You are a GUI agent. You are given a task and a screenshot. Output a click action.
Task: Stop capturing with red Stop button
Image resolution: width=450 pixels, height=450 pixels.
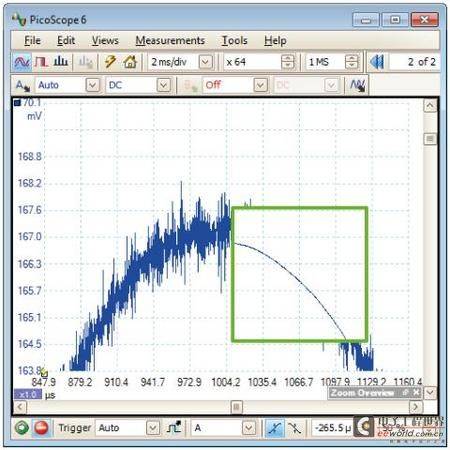click(x=41, y=427)
